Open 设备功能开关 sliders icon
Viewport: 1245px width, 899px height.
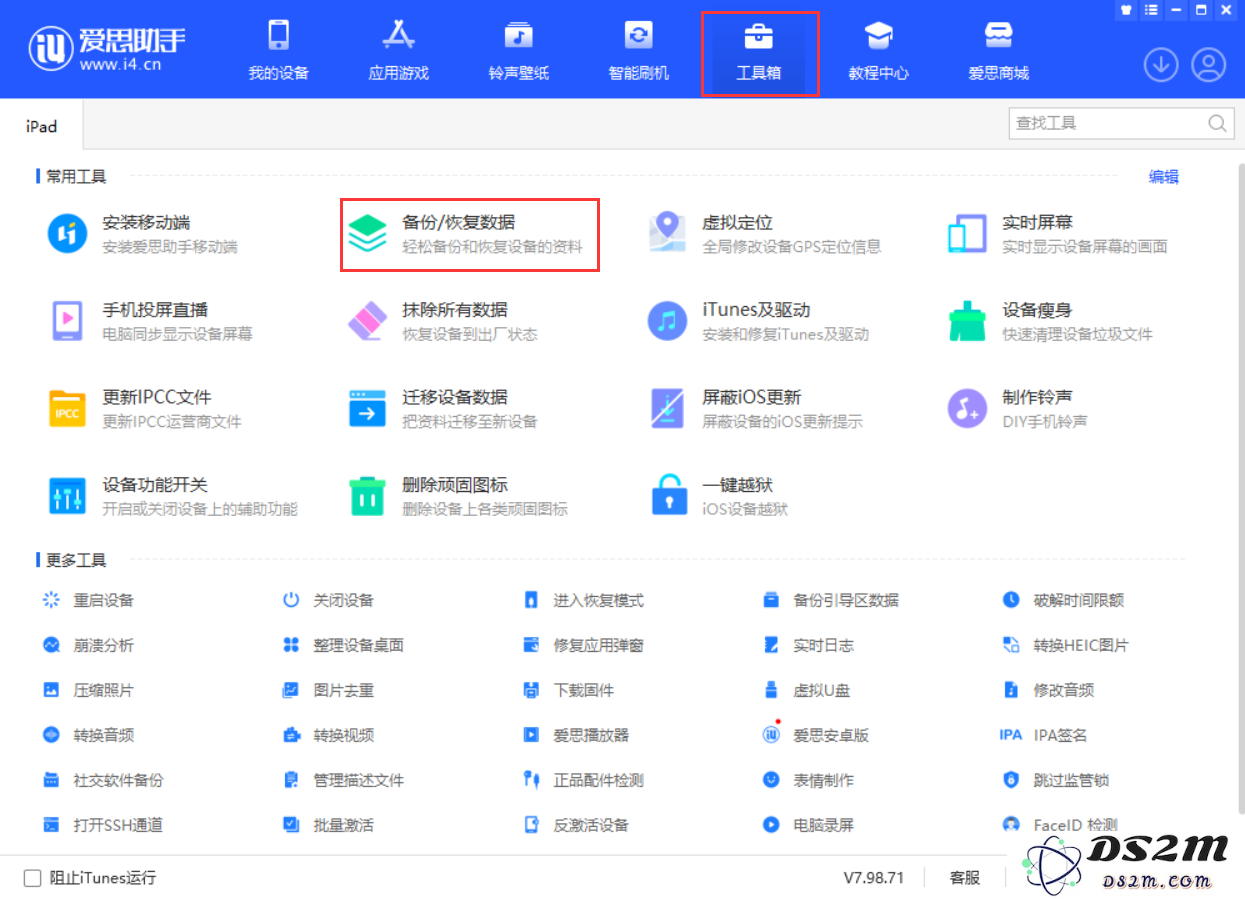(67, 495)
